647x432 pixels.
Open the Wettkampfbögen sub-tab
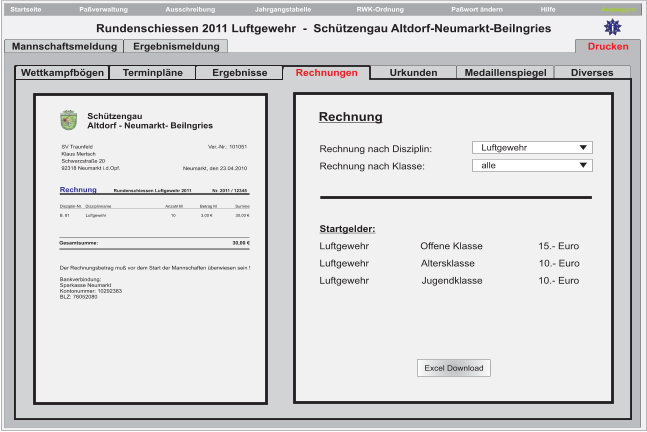click(62, 73)
